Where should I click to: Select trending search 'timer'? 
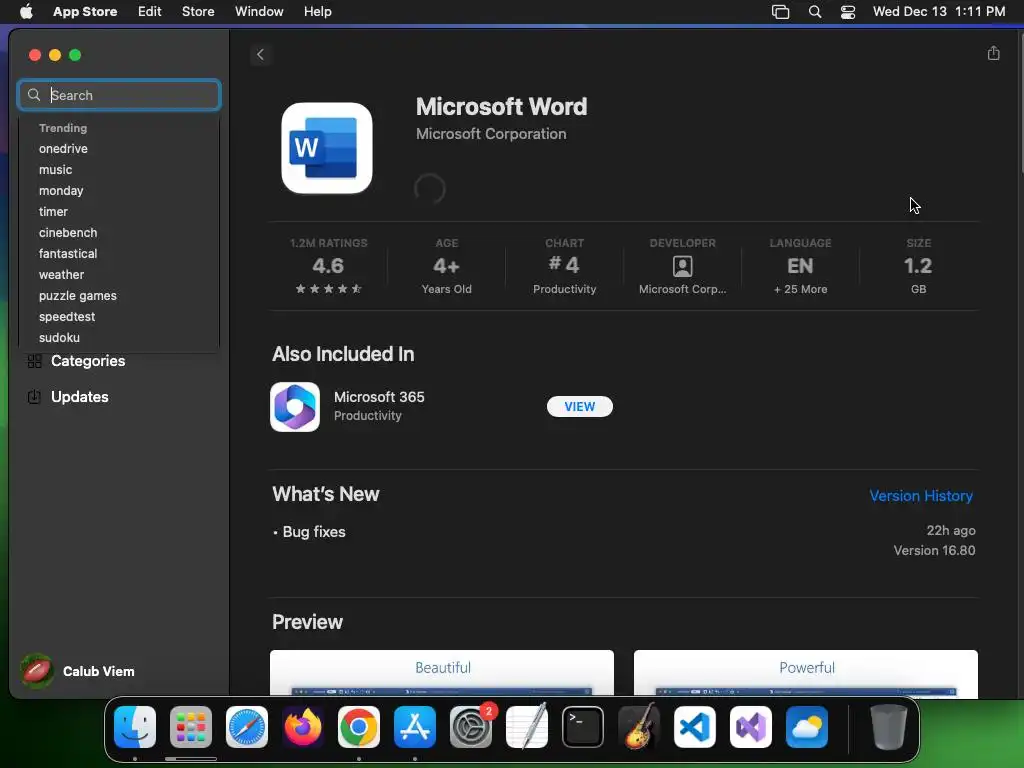click(53, 212)
